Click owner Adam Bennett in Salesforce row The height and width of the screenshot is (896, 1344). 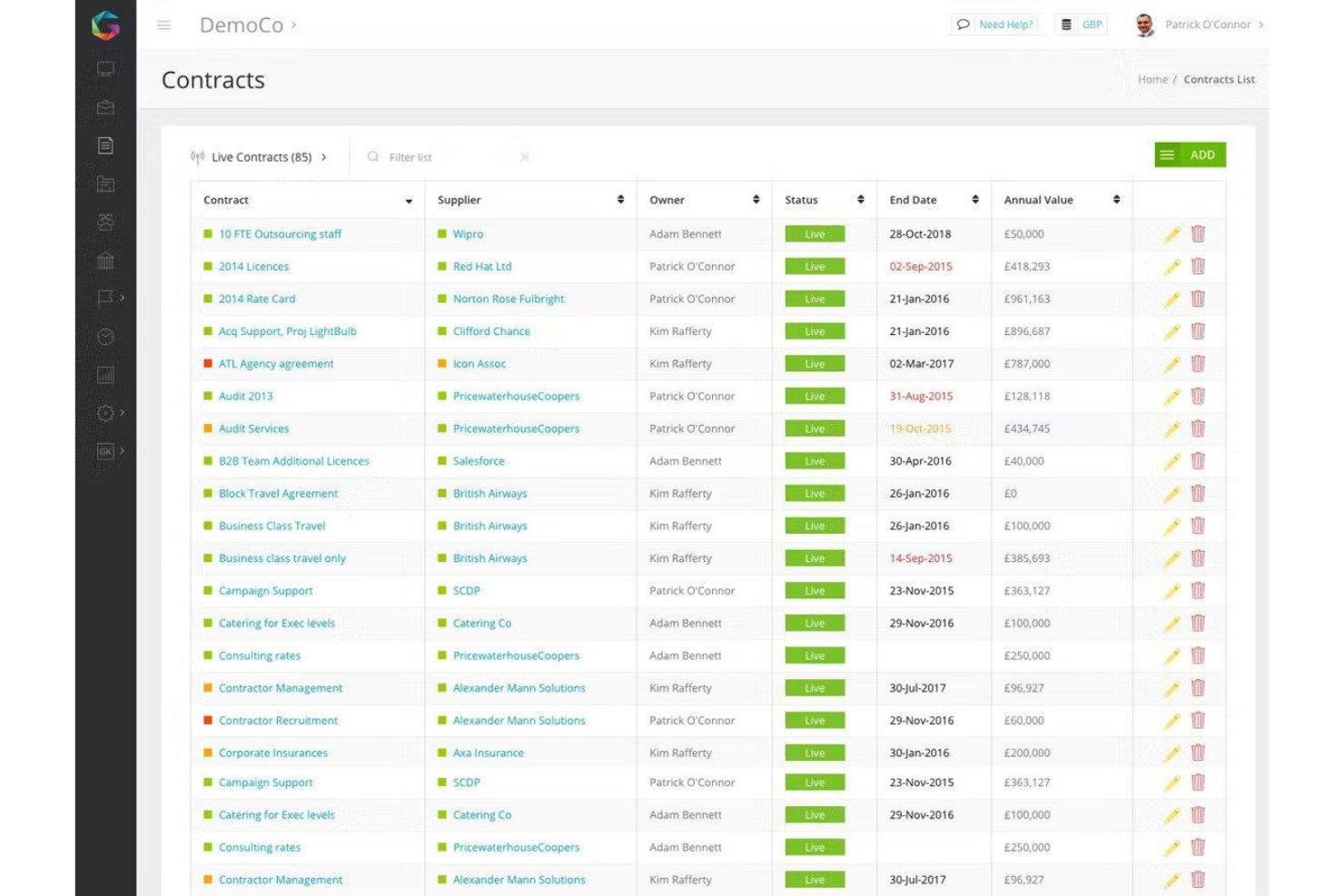(685, 461)
